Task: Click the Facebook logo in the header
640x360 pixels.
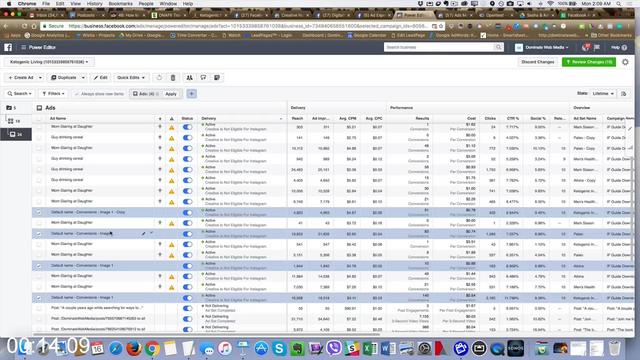Action: tap(8, 47)
